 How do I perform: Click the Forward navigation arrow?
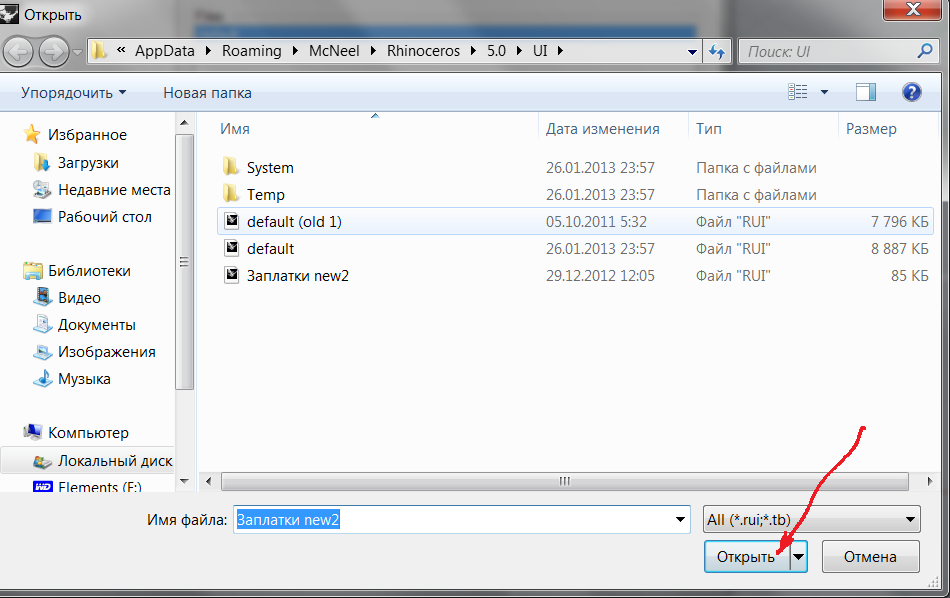[54, 52]
